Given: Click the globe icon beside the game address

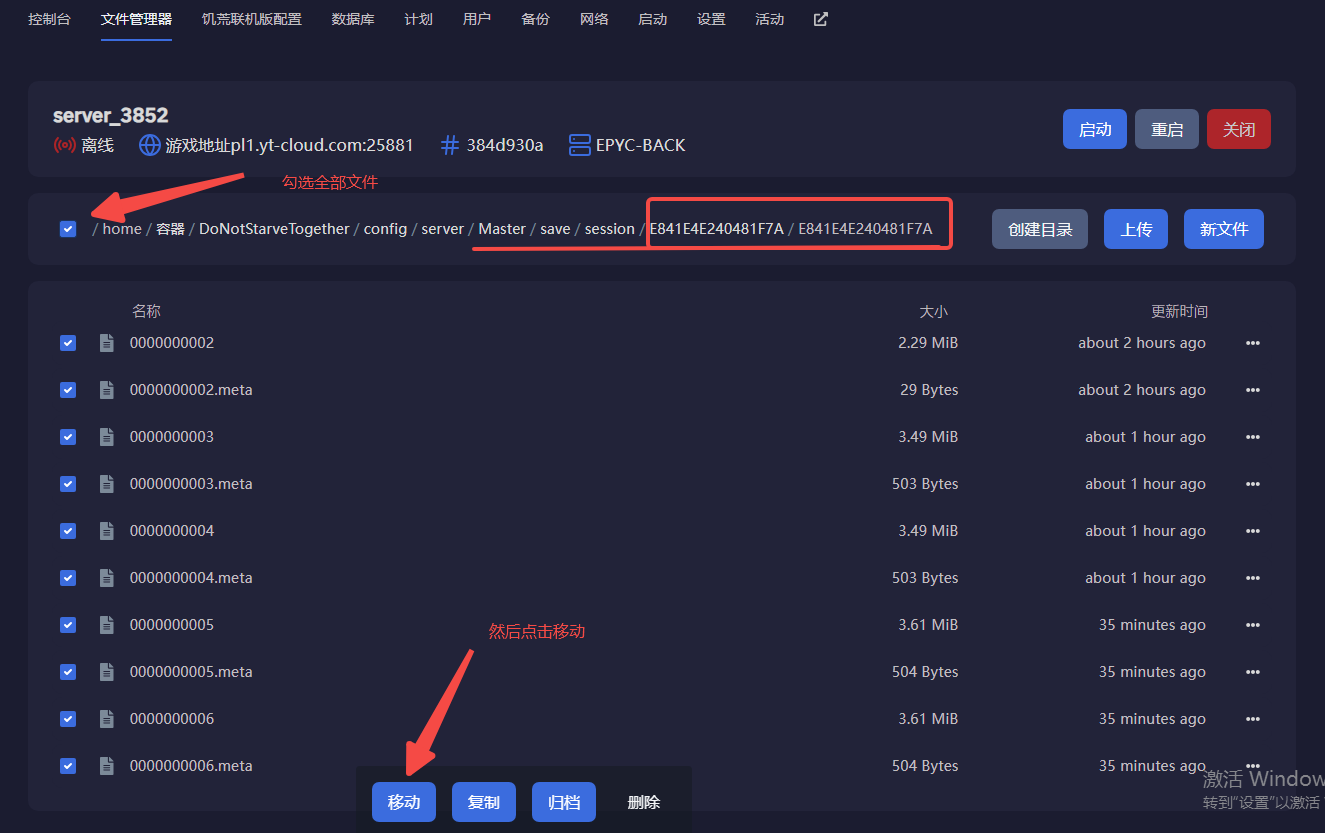Looking at the screenshot, I should click(x=149, y=145).
